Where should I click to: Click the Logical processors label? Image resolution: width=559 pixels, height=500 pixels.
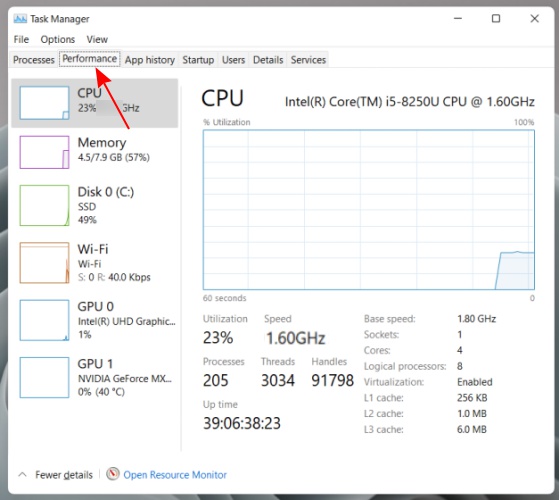coord(405,366)
